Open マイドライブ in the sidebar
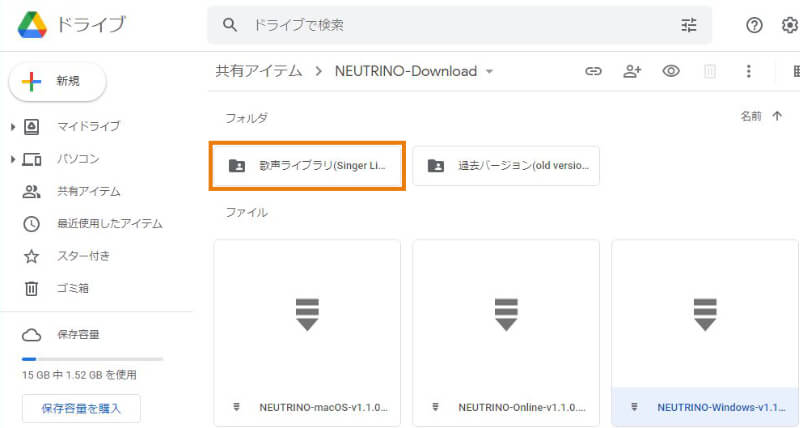The width and height of the screenshot is (800, 428). tap(88, 127)
